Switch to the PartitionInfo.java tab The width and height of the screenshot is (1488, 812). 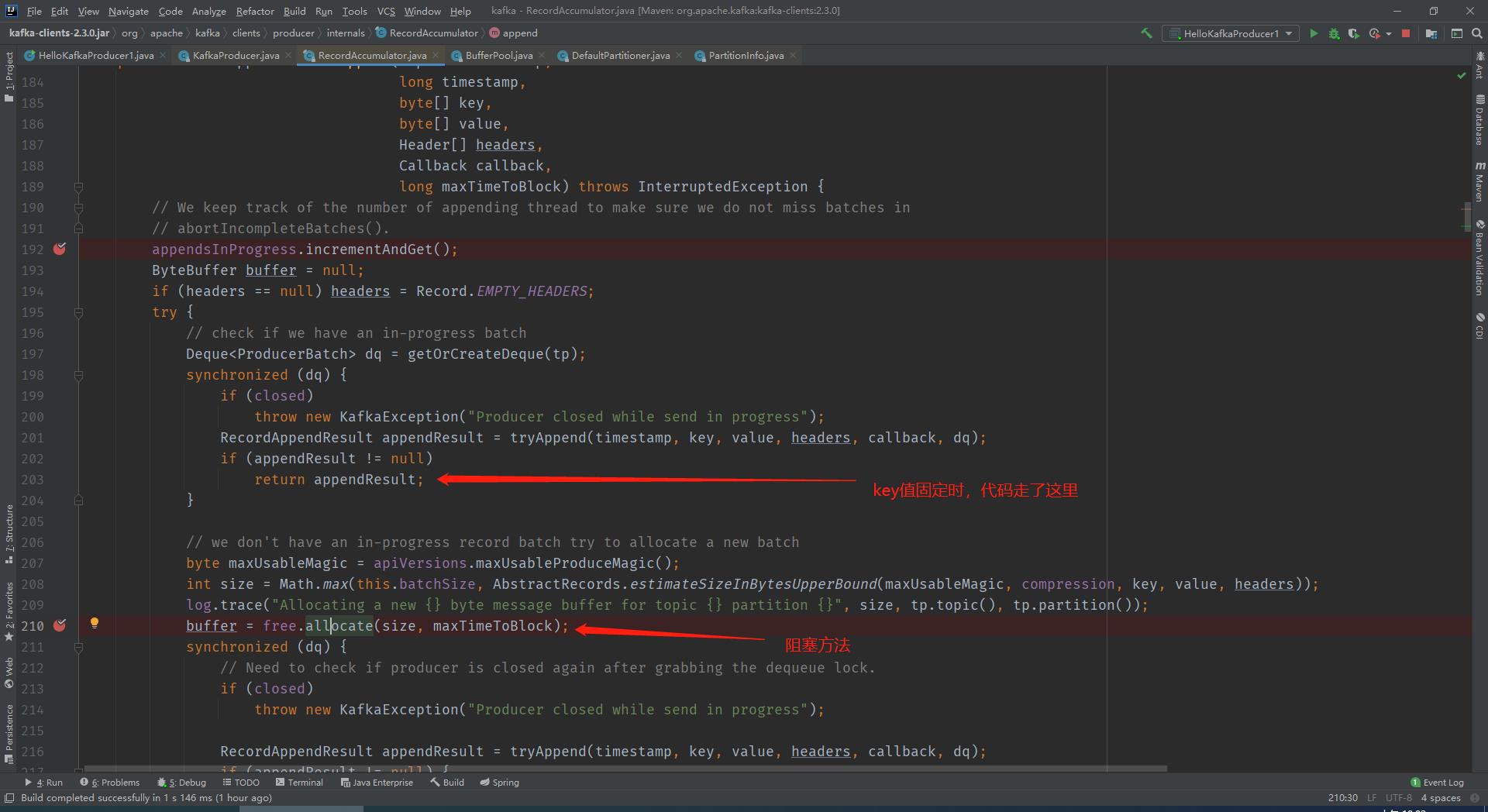[x=746, y=56]
